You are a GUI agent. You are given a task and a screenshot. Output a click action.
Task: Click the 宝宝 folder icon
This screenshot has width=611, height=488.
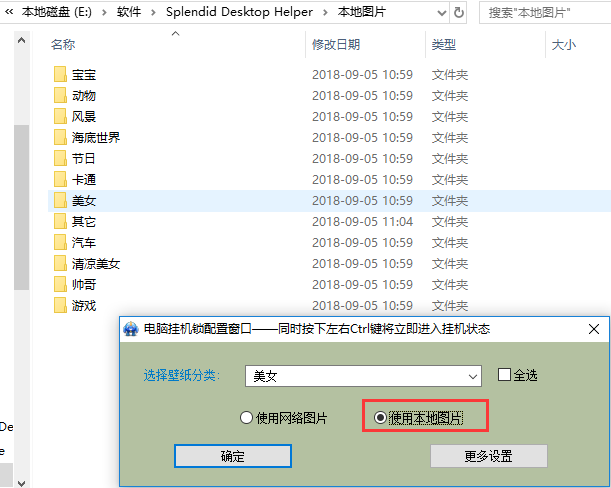pos(60,74)
